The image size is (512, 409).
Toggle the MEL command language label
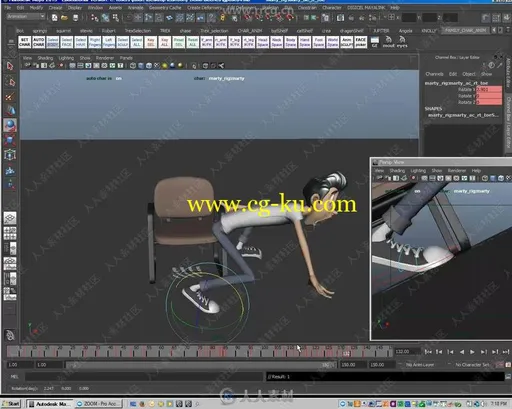click(x=14, y=377)
